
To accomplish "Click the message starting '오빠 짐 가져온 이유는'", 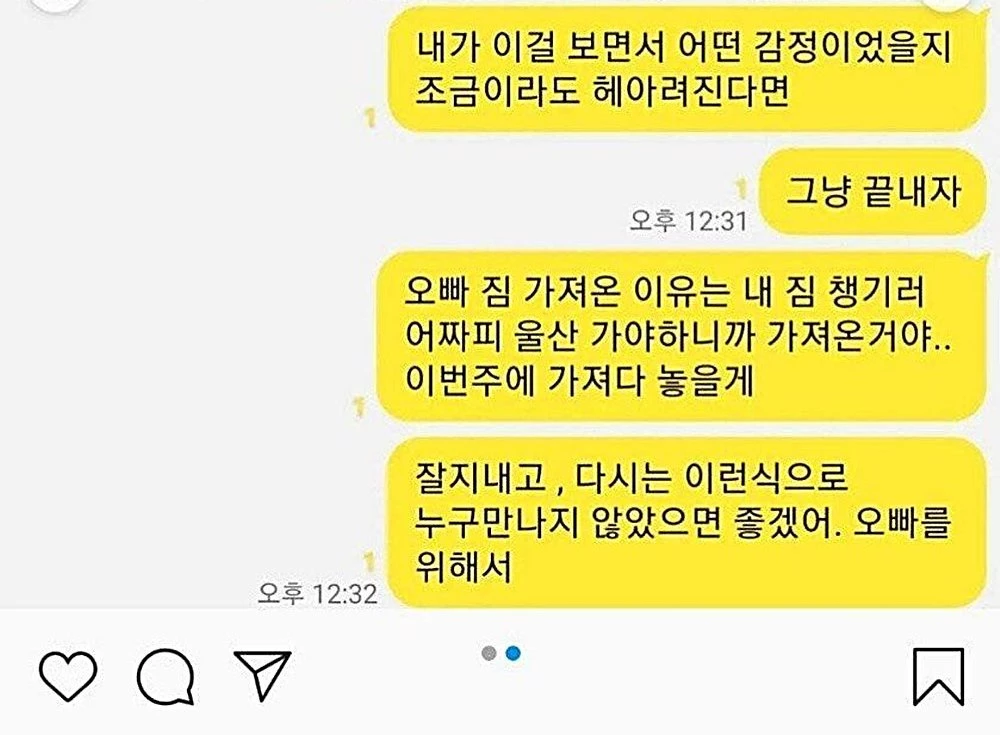I will pyautogui.click(x=682, y=336).
